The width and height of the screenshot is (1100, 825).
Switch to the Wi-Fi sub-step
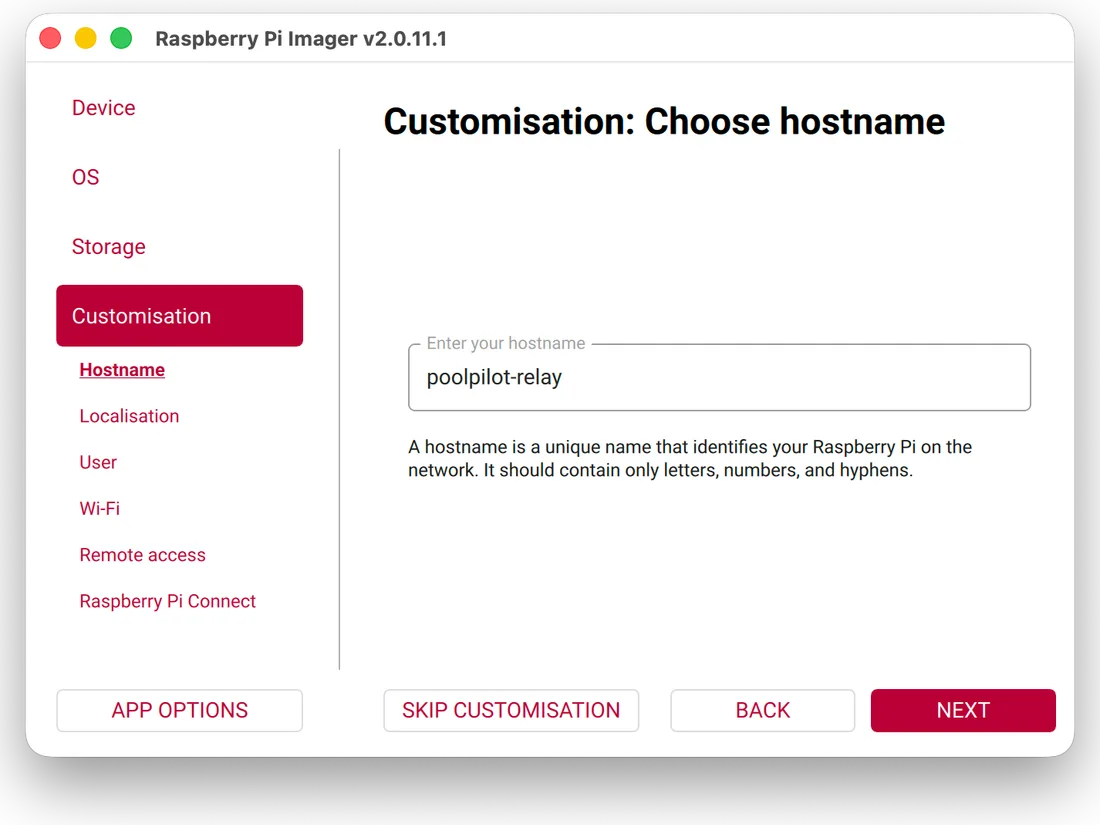[100, 509]
